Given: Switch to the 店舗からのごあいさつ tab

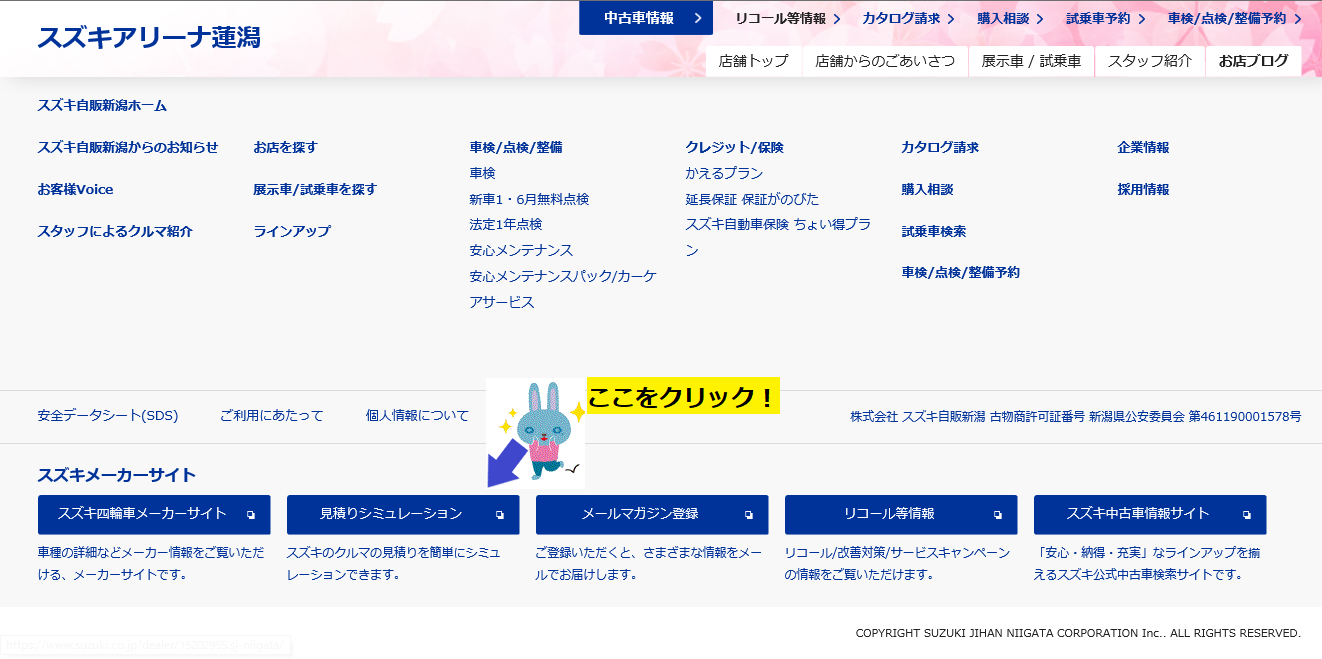Looking at the screenshot, I should click(x=885, y=61).
